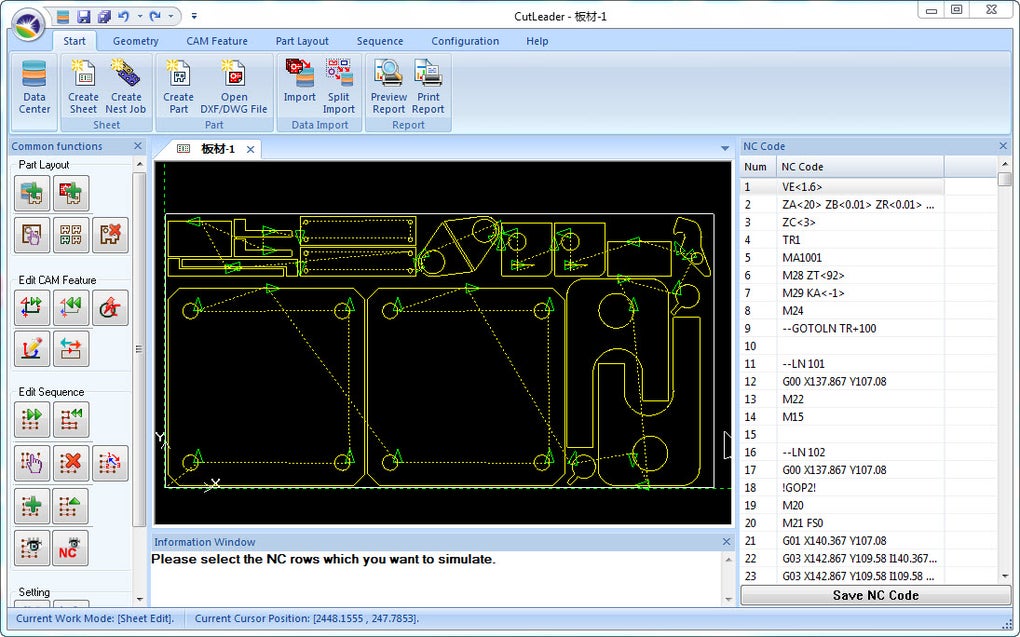Click the NC Code column header
Image resolution: width=1020 pixels, height=637 pixels.
(x=859, y=167)
